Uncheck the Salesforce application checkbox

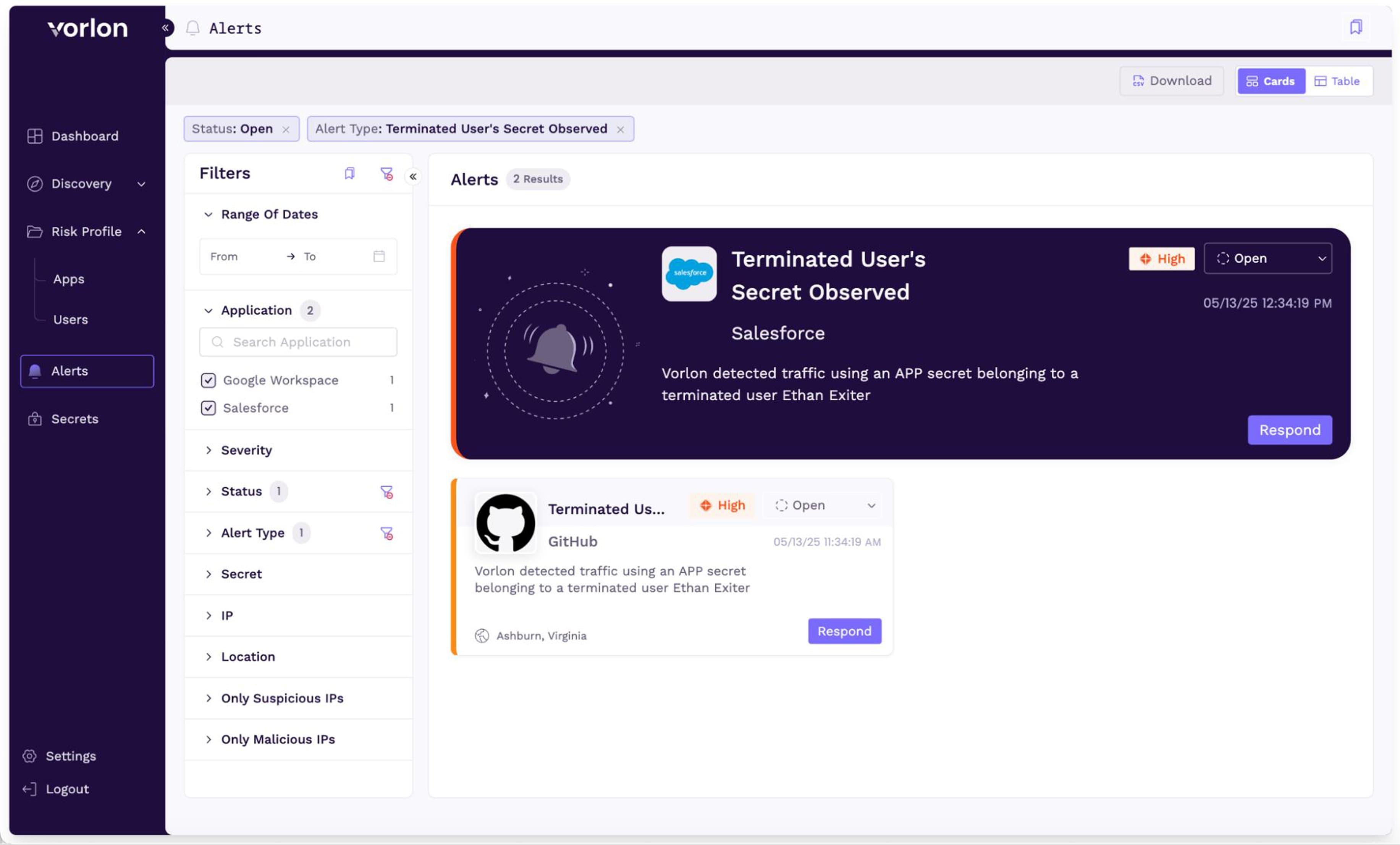pyautogui.click(x=209, y=408)
